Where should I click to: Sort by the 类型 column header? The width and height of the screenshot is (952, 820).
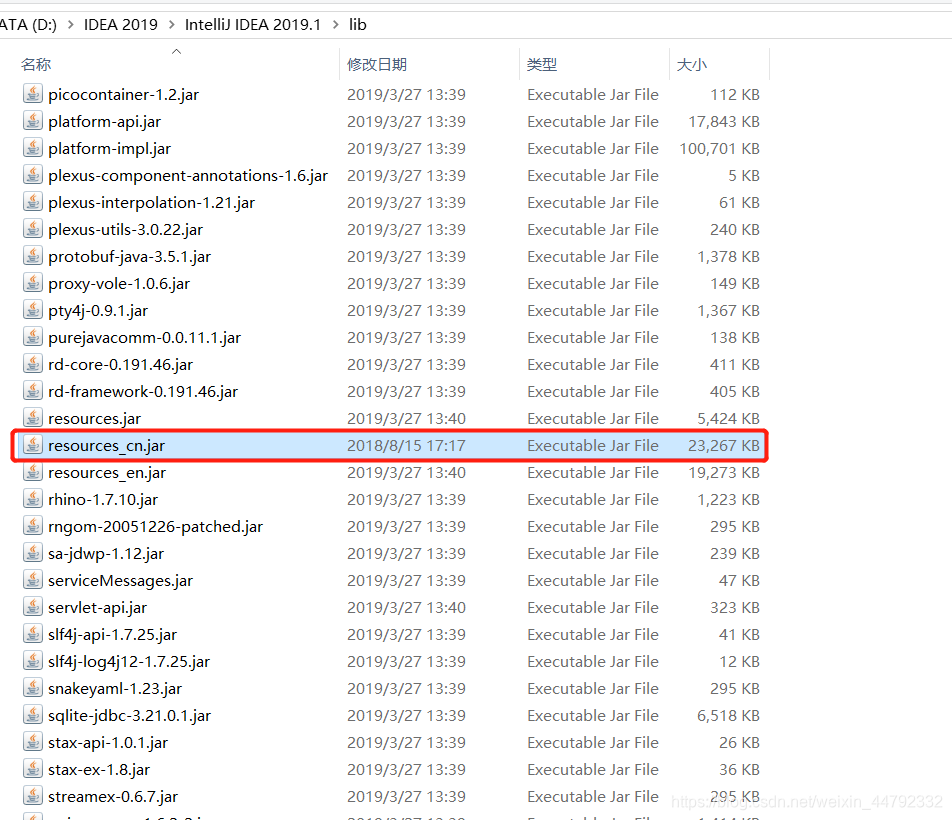pyautogui.click(x=542, y=64)
